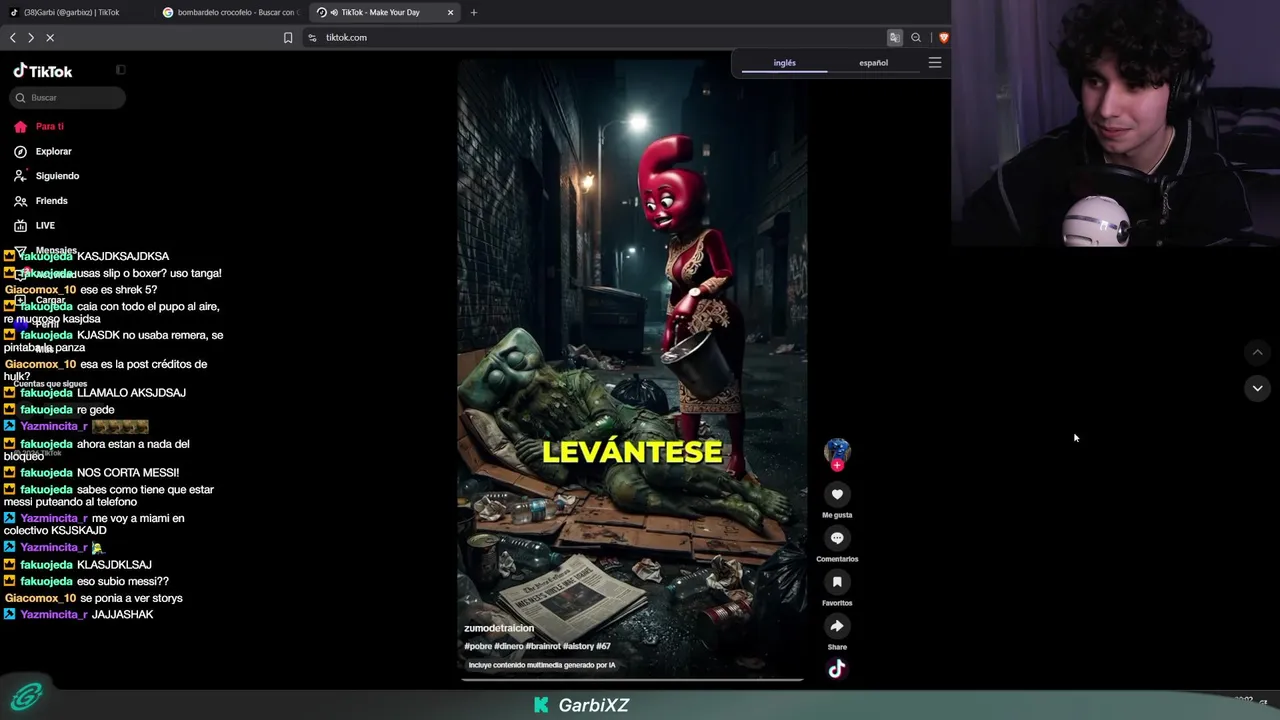Stop loading the current page
Image resolution: width=1280 pixels, height=720 pixels.
(x=50, y=38)
